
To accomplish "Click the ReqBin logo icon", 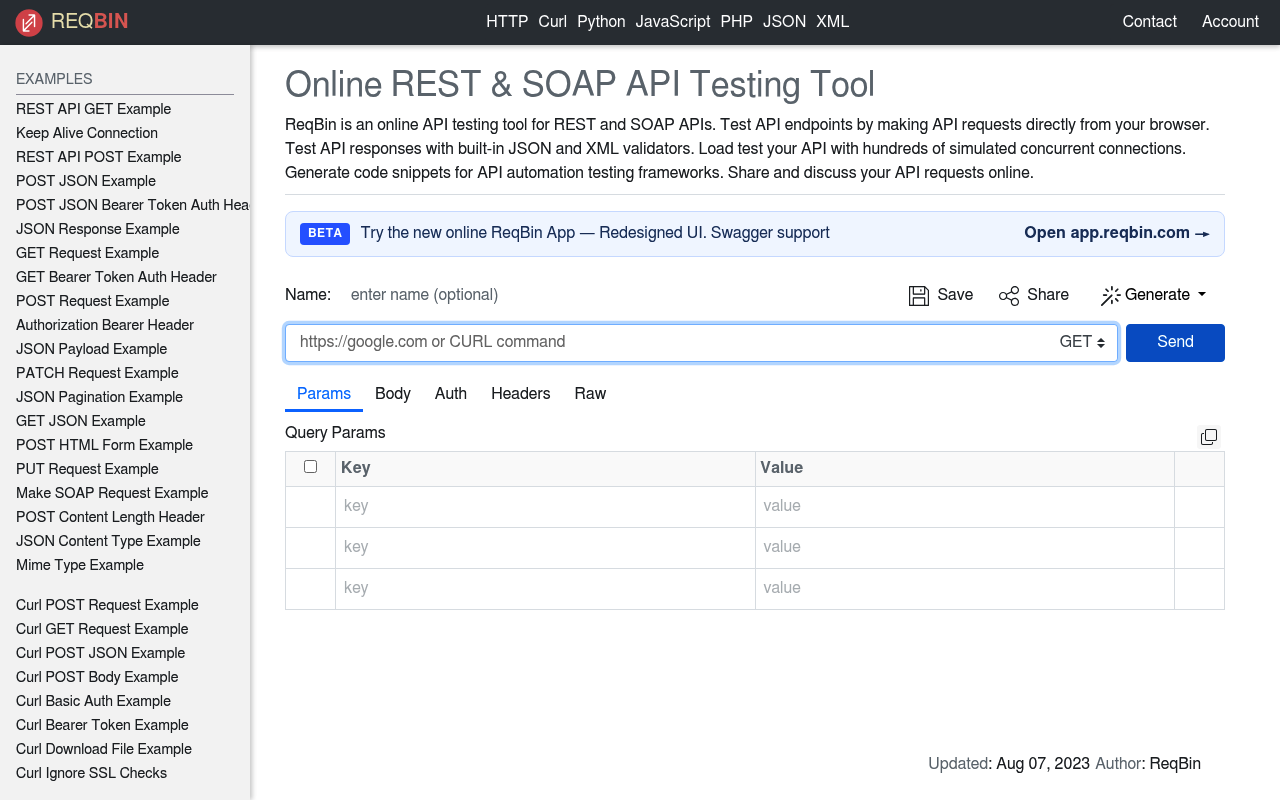I will point(29,22).
